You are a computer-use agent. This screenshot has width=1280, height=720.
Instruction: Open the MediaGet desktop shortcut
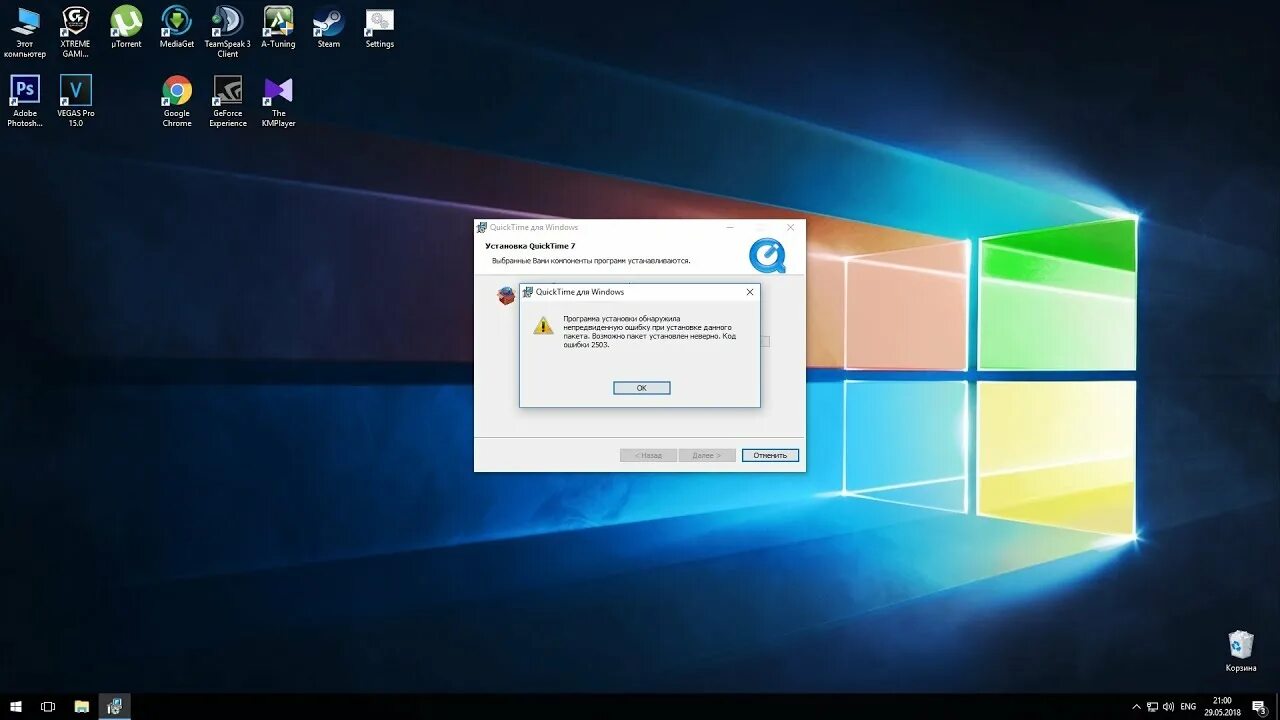pos(177,27)
